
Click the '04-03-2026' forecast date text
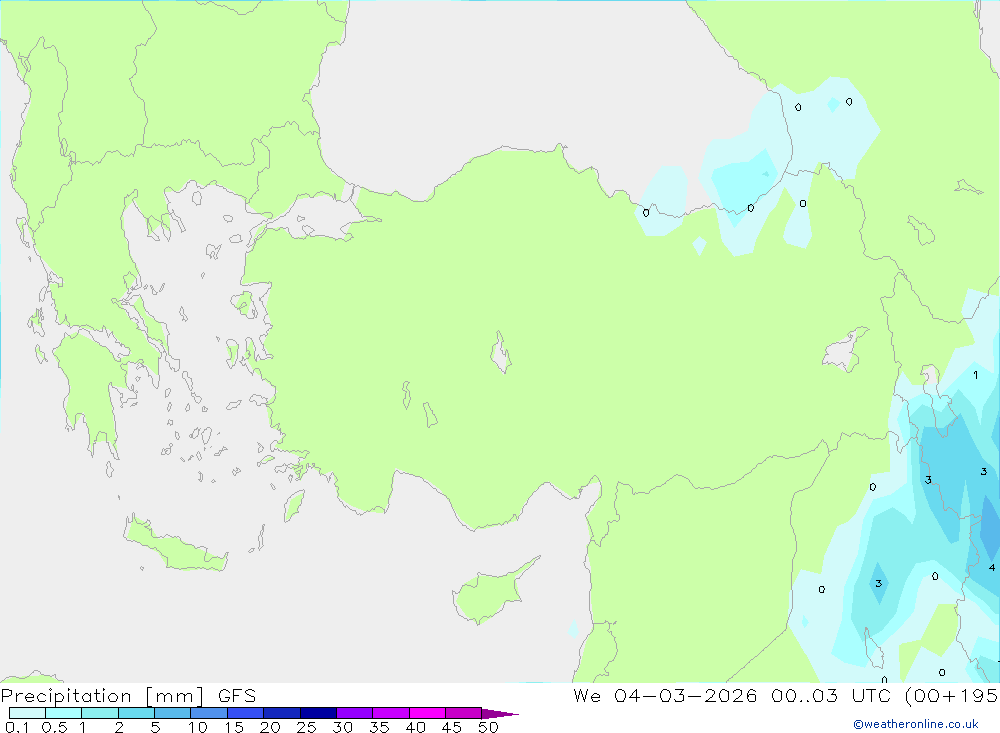(686, 695)
